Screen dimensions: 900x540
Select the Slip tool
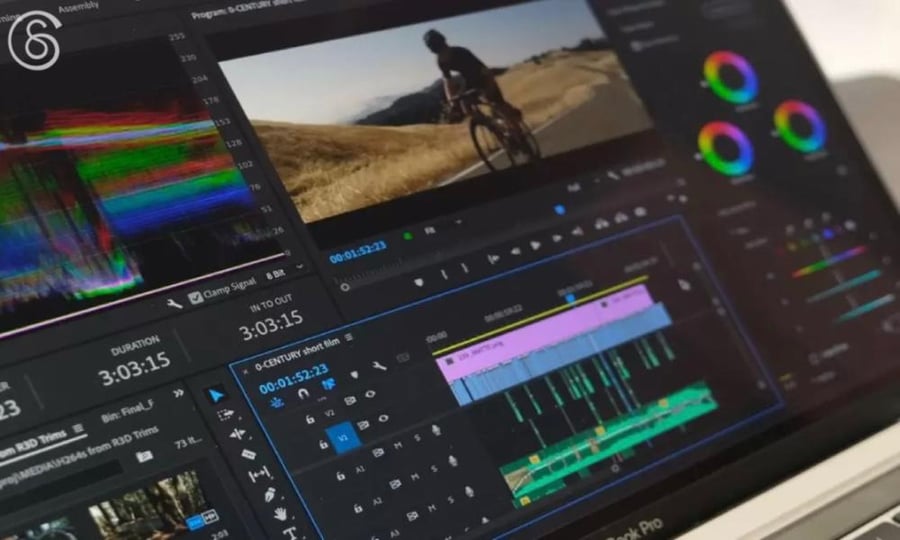click(259, 473)
